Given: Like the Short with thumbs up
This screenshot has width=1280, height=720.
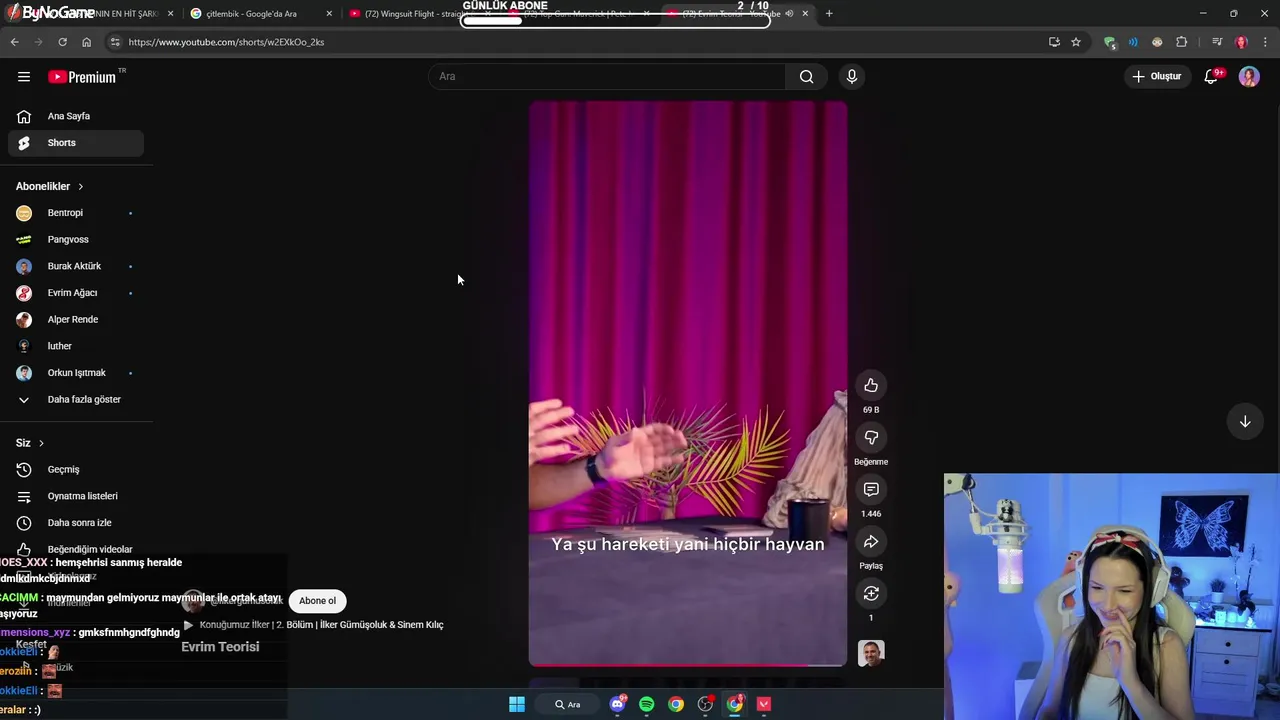Looking at the screenshot, I should (871, 386).
